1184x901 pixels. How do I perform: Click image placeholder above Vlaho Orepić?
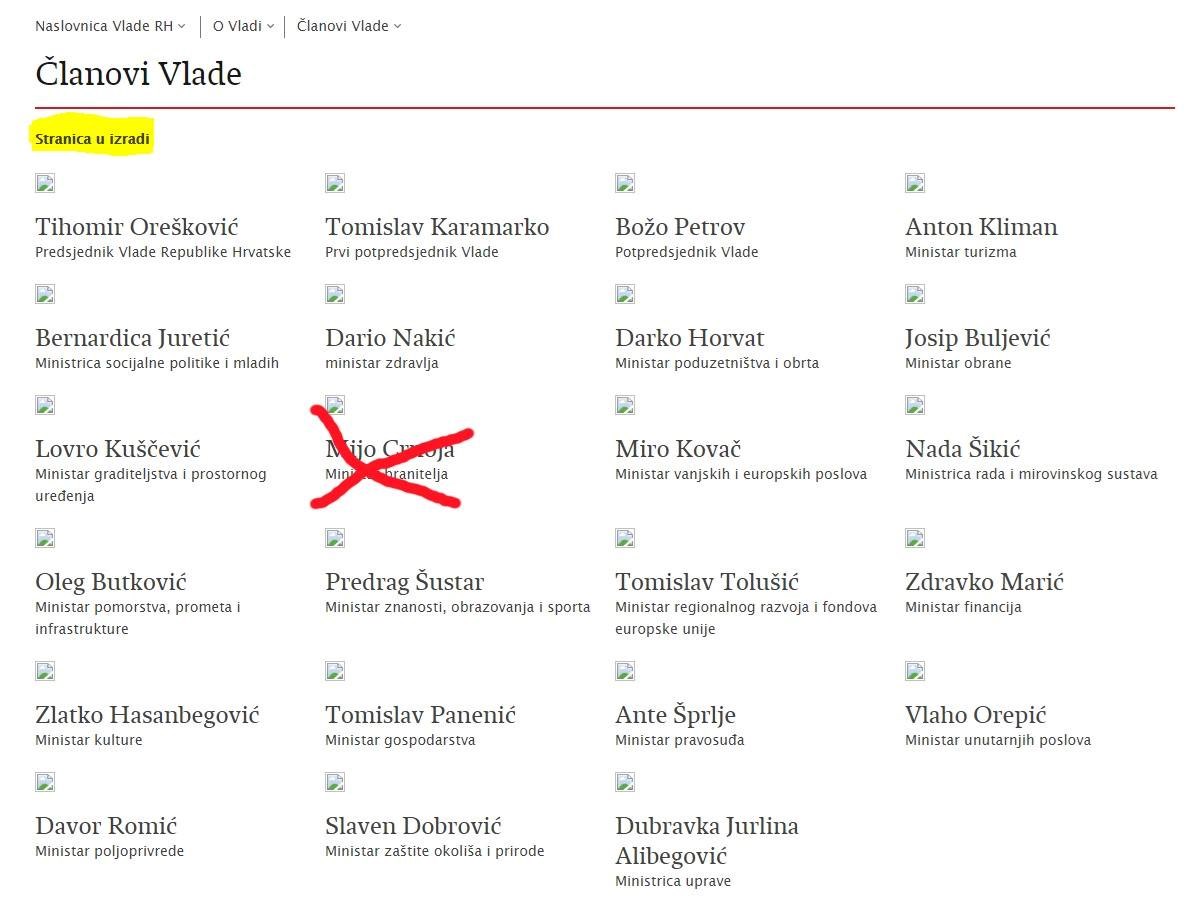[x=915, y=671]
